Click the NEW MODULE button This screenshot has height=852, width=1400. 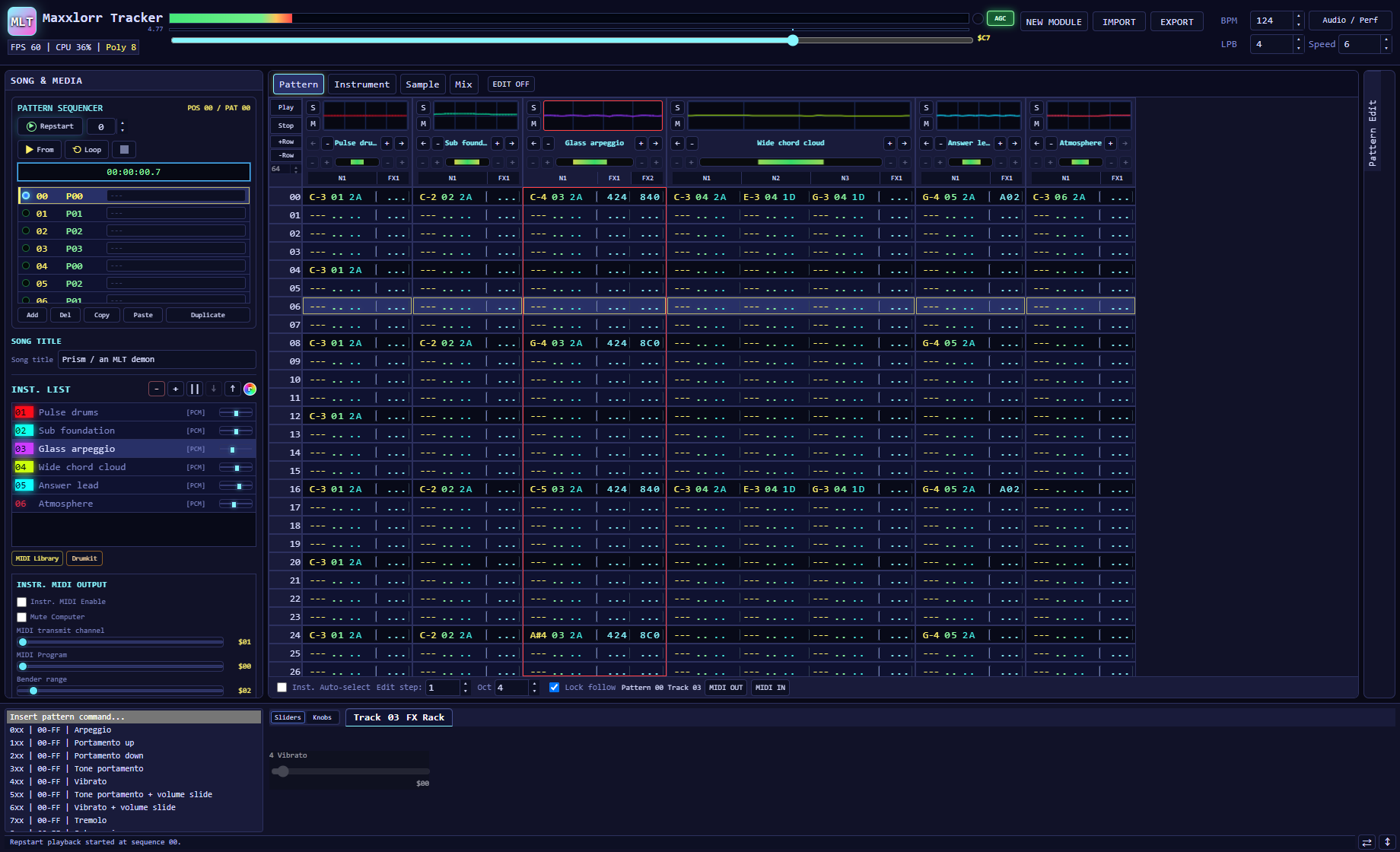tap(1054, 22)
